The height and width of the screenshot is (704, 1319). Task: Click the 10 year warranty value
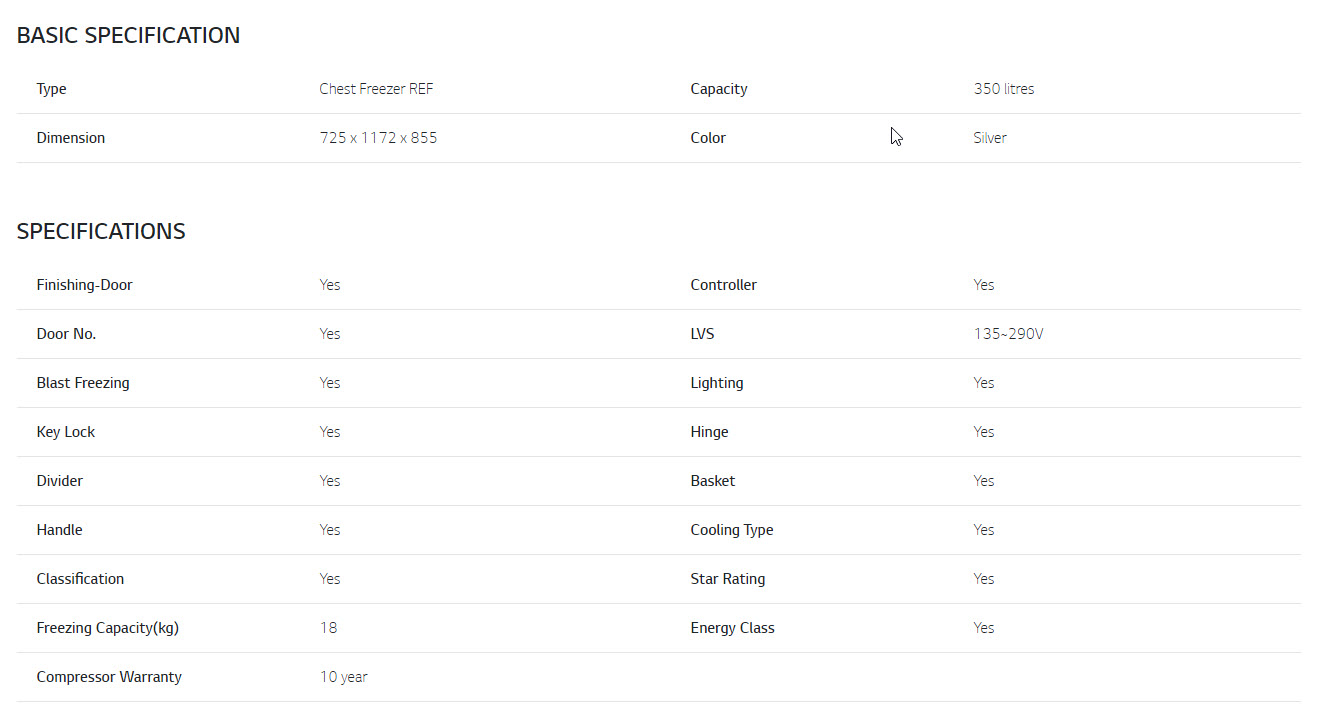click(x=344, y=677)
